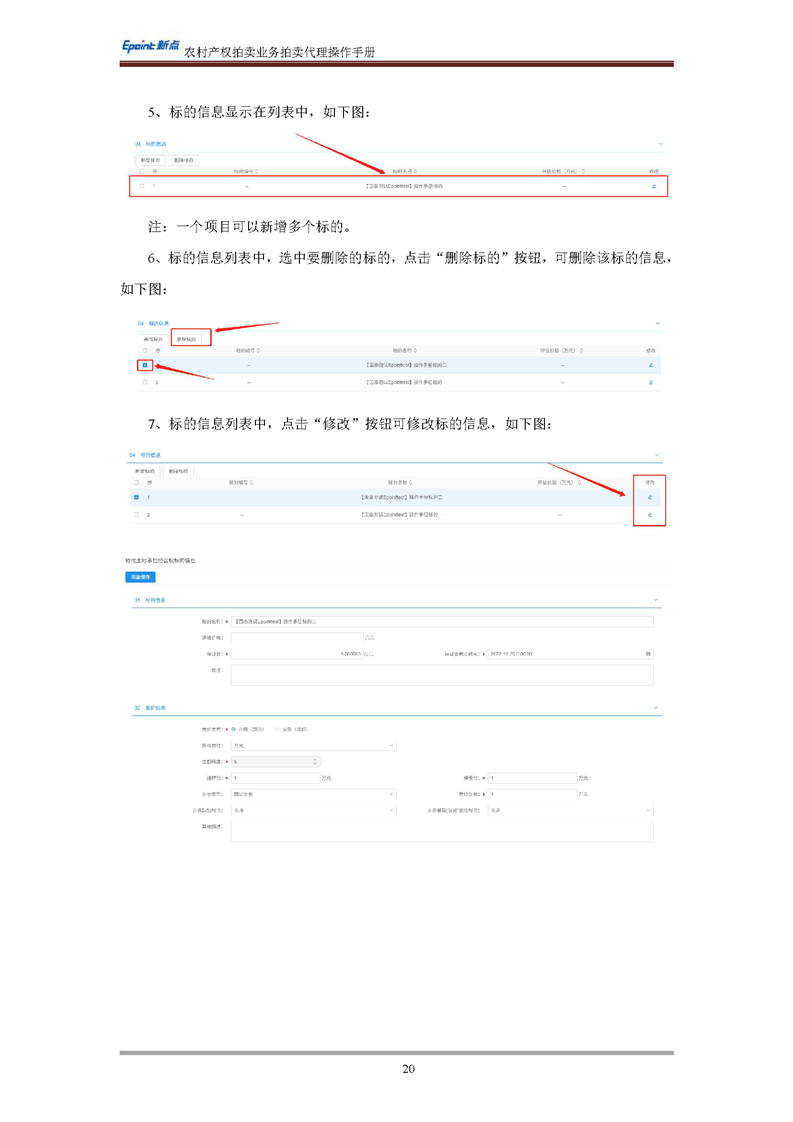Click the blue save button above the form
Image resolution: width=793 pixels, height=1122 pixels.
tap(140, 577)
